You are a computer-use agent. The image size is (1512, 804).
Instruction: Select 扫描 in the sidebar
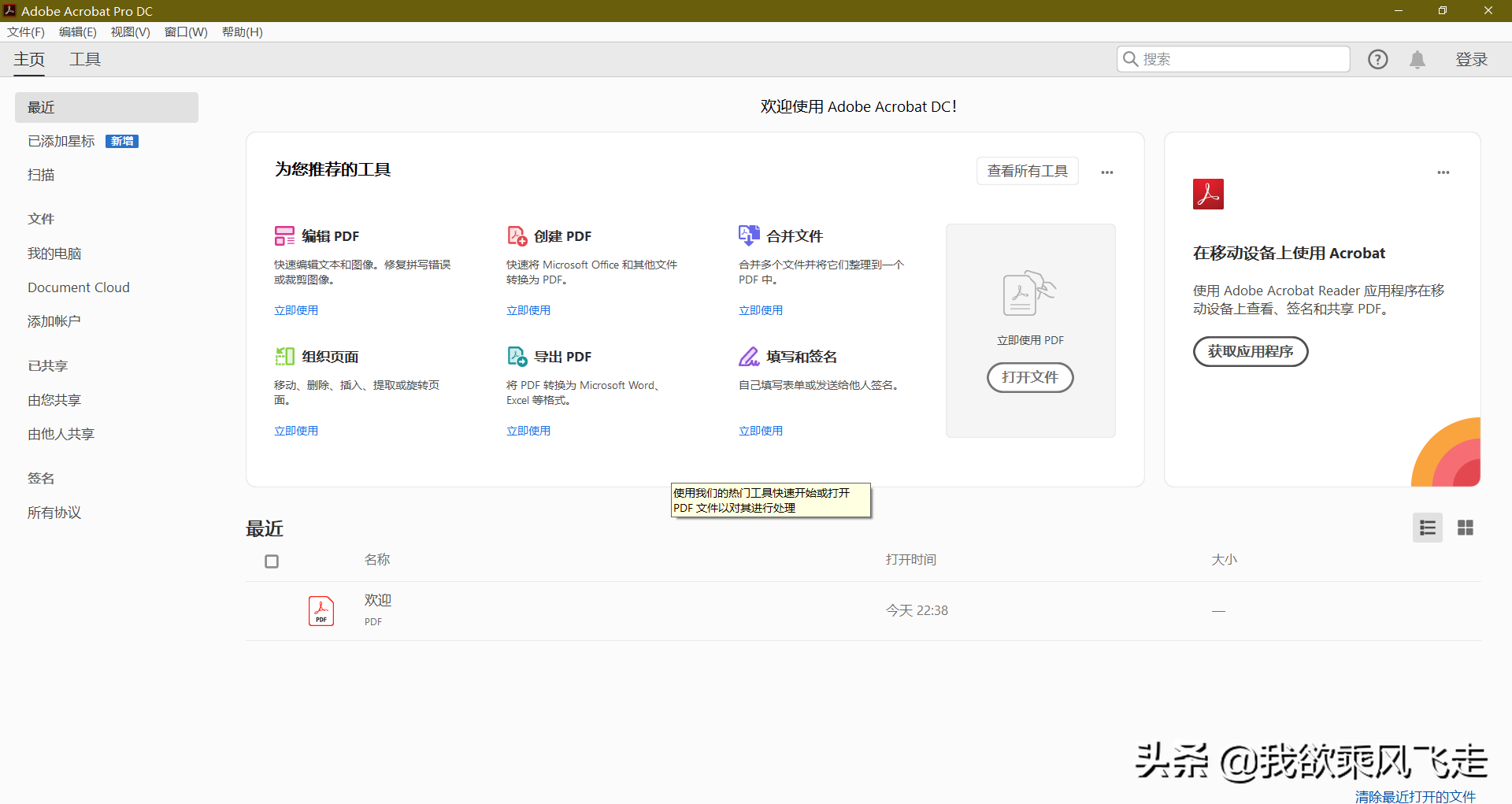click(41, 175)
